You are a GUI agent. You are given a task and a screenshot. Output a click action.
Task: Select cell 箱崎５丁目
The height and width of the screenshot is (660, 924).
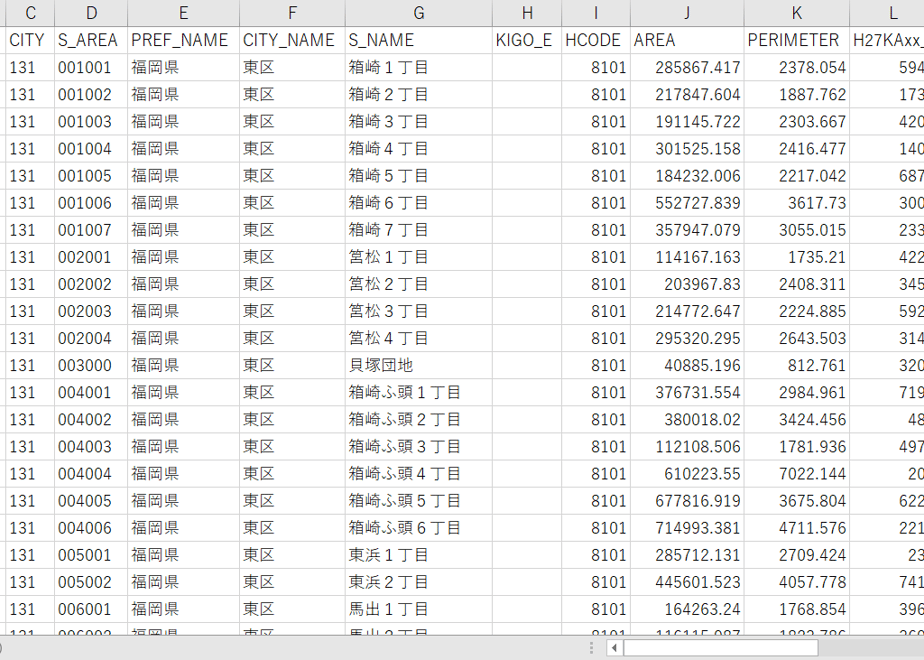point(418,176)
